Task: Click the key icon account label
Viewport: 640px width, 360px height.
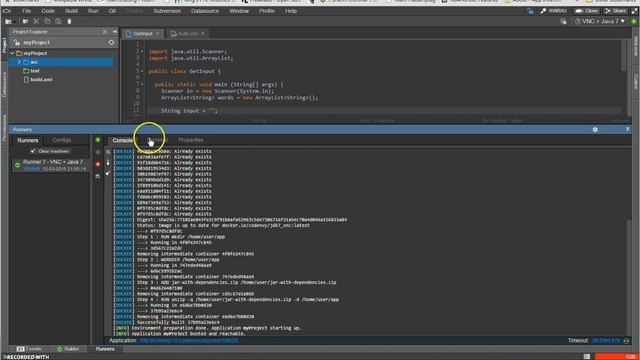Action: (553, 11)
